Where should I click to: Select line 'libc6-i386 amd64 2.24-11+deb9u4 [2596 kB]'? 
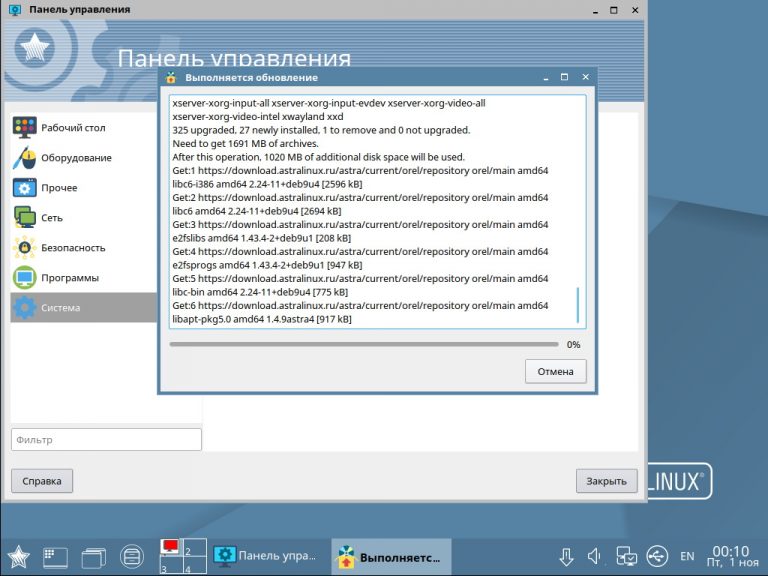[x=267, y=184]
